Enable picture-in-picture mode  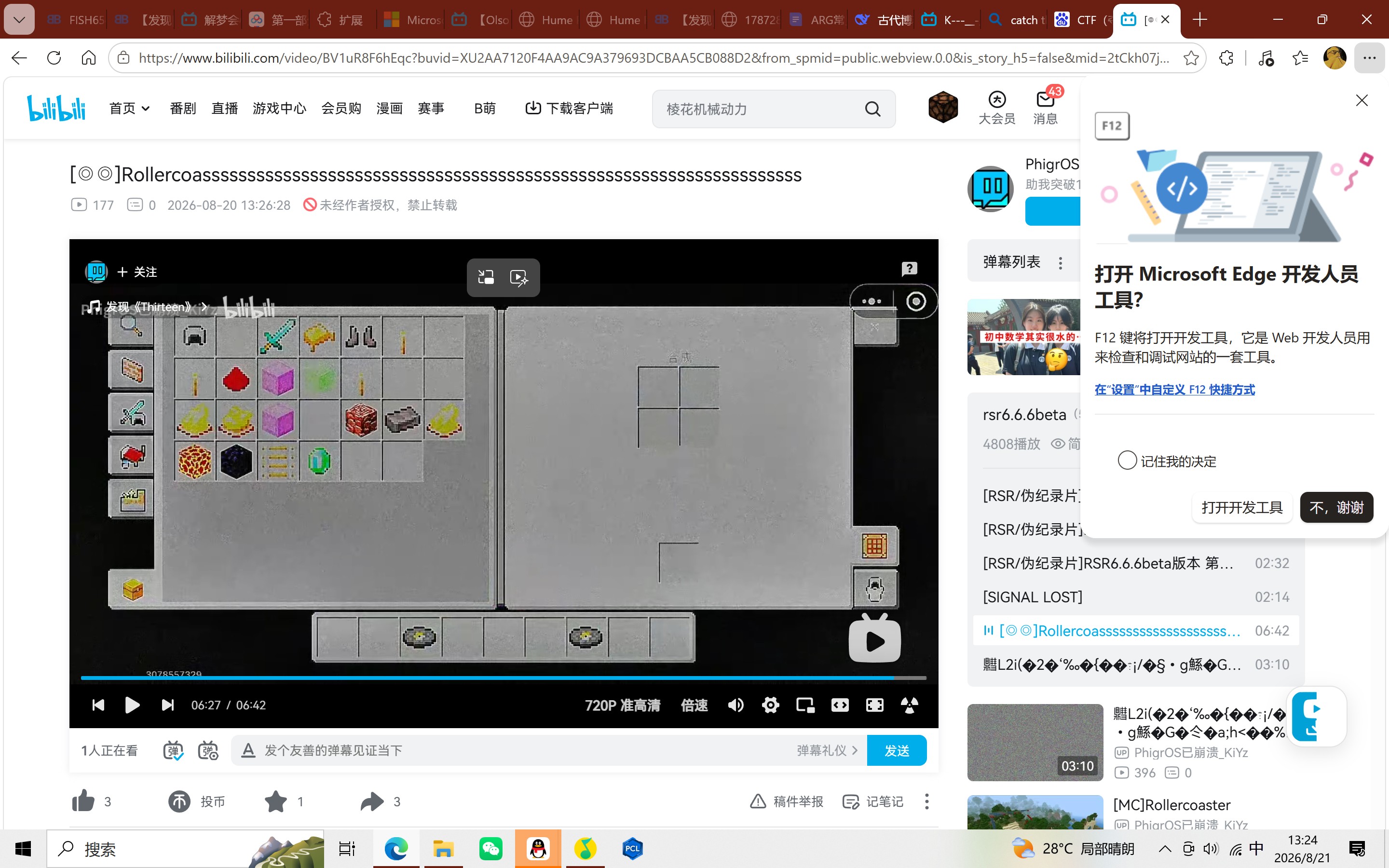pos(805,705)
